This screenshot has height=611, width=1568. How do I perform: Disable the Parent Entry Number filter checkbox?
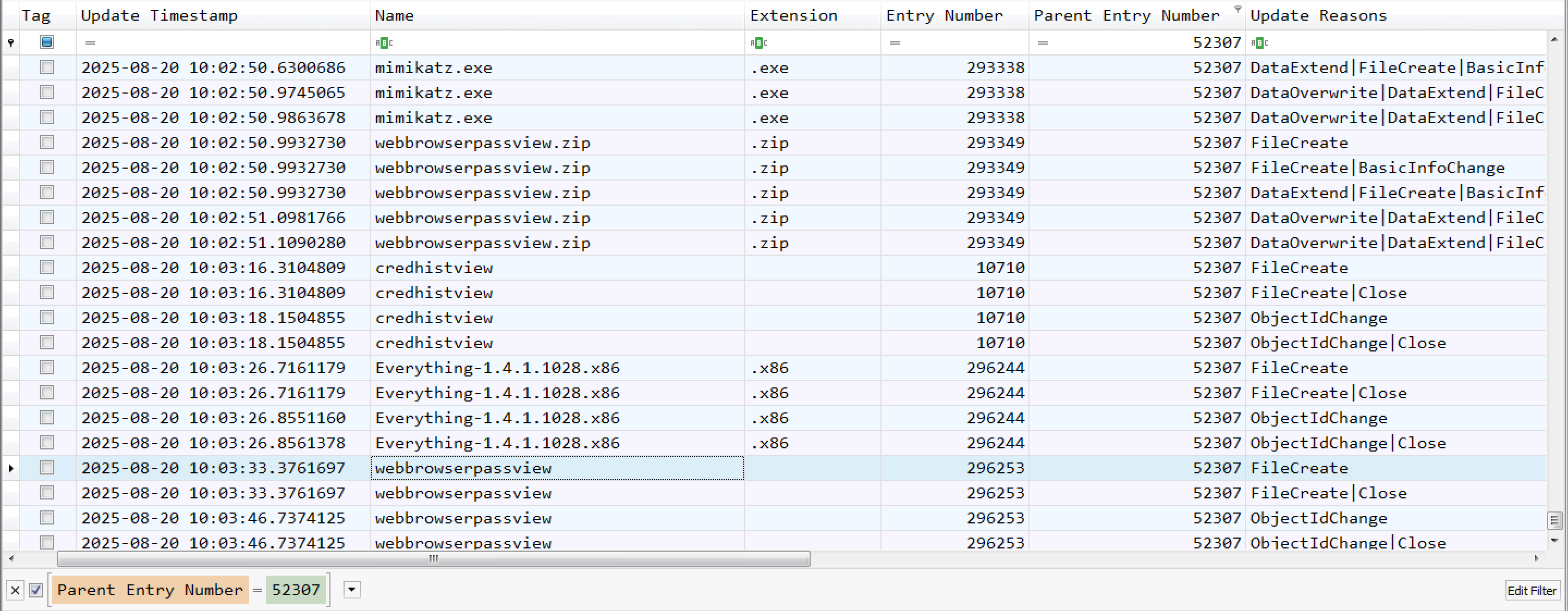pyautogui.click(x=36, y=590)
